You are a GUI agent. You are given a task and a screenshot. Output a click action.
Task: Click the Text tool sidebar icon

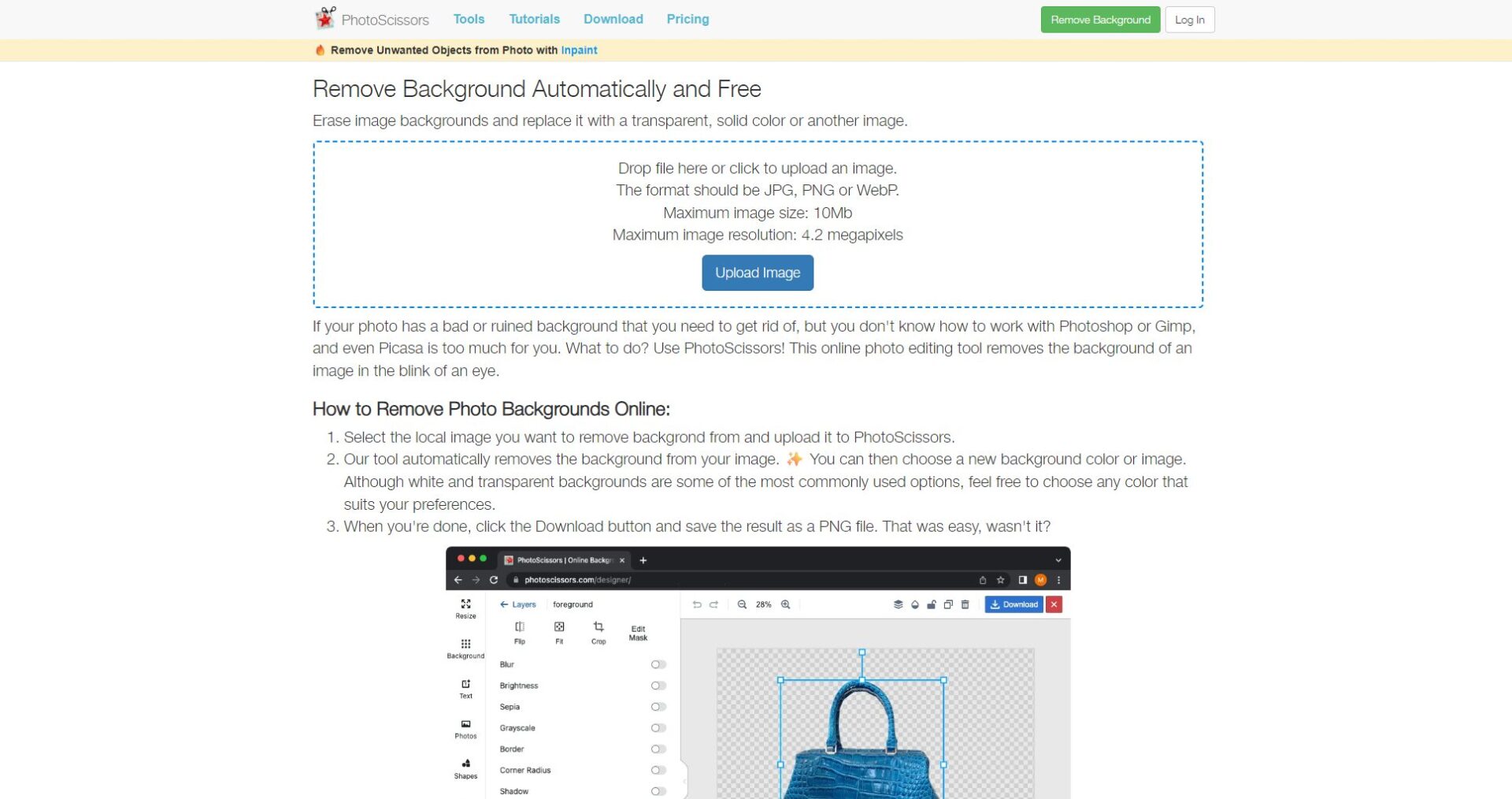click(x=465, y=684)
